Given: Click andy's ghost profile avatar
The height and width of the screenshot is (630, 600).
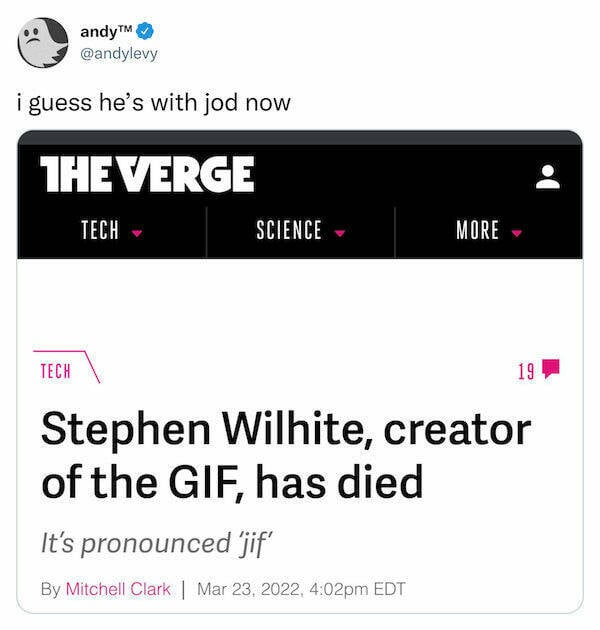Looking at the screenshot, I should [42, 41].
